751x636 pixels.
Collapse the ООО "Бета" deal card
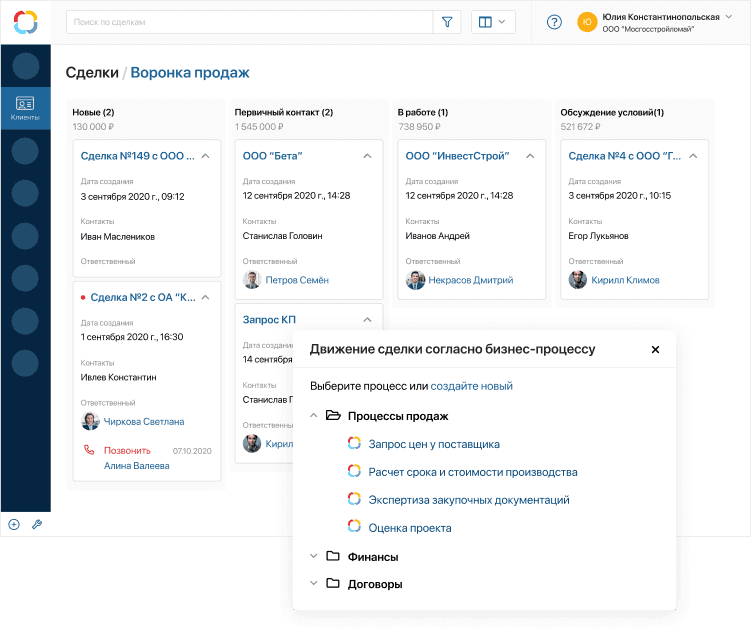[x=367, y=156]
